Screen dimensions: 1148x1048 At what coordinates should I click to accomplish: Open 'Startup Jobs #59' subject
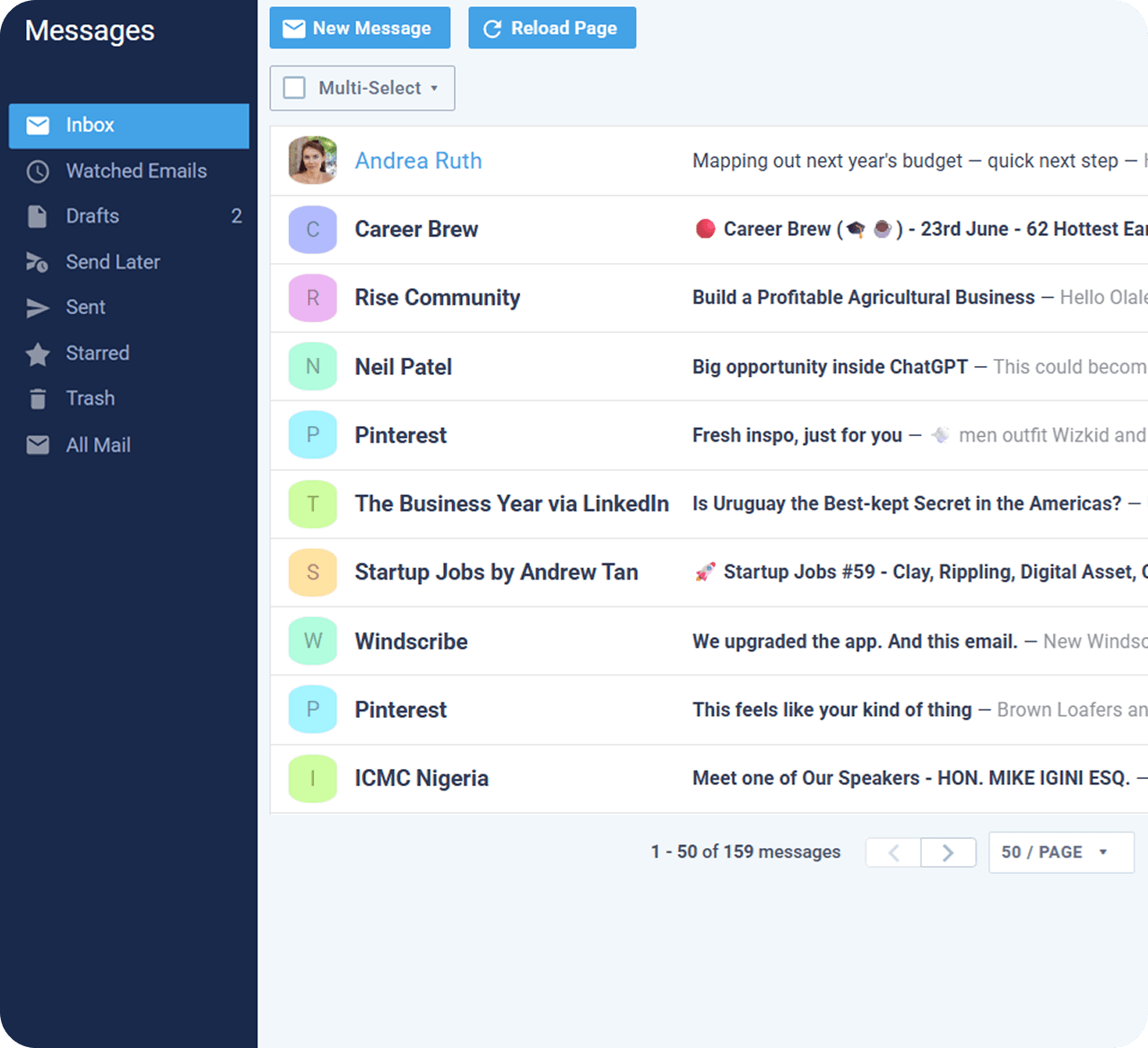[921, 572]
